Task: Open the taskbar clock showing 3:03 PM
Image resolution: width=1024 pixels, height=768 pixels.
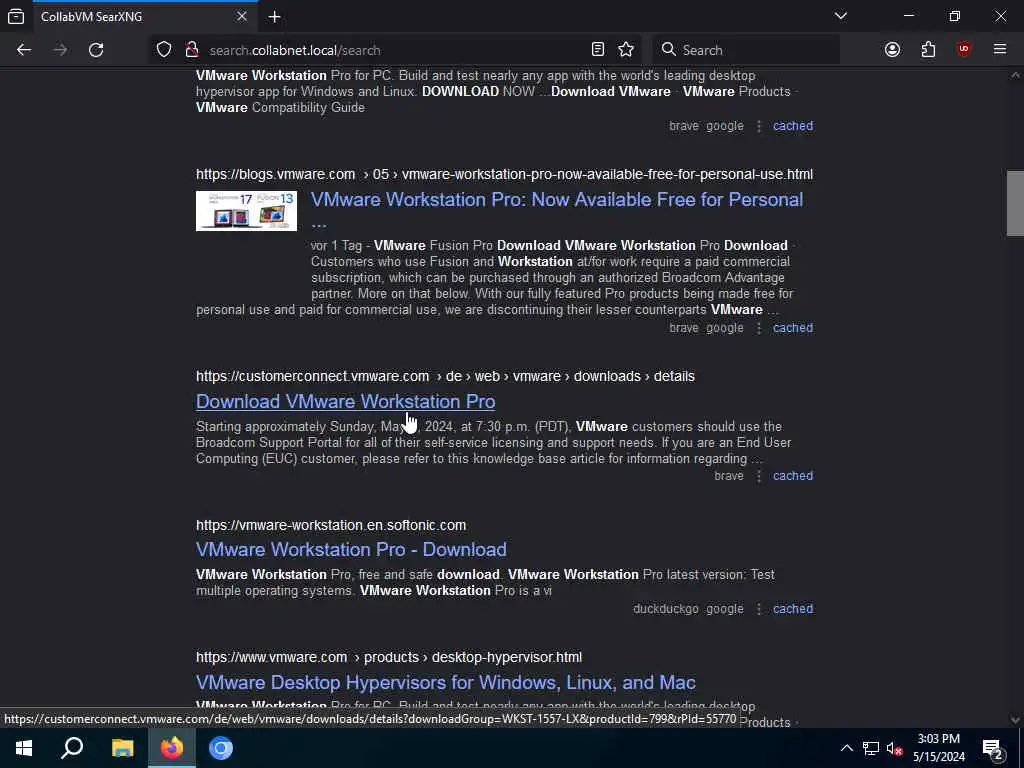Action: coord(938,748)
